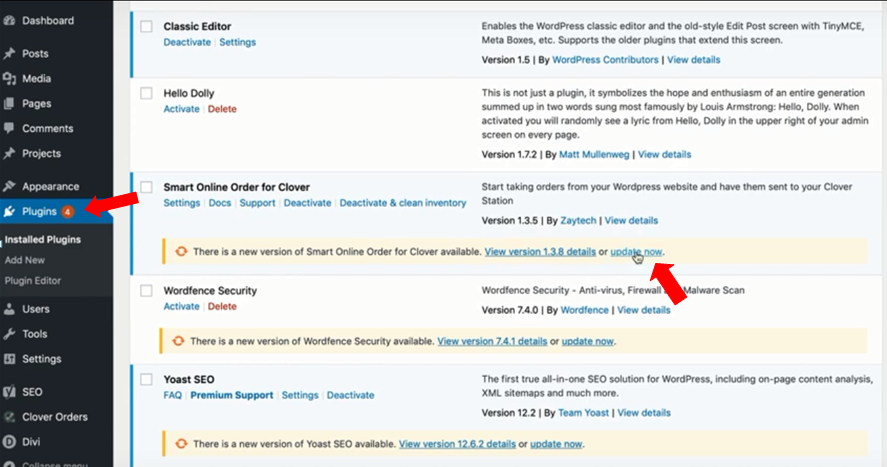887x467 pixels.
Task: Open Projects menu item
Action: 41,153
